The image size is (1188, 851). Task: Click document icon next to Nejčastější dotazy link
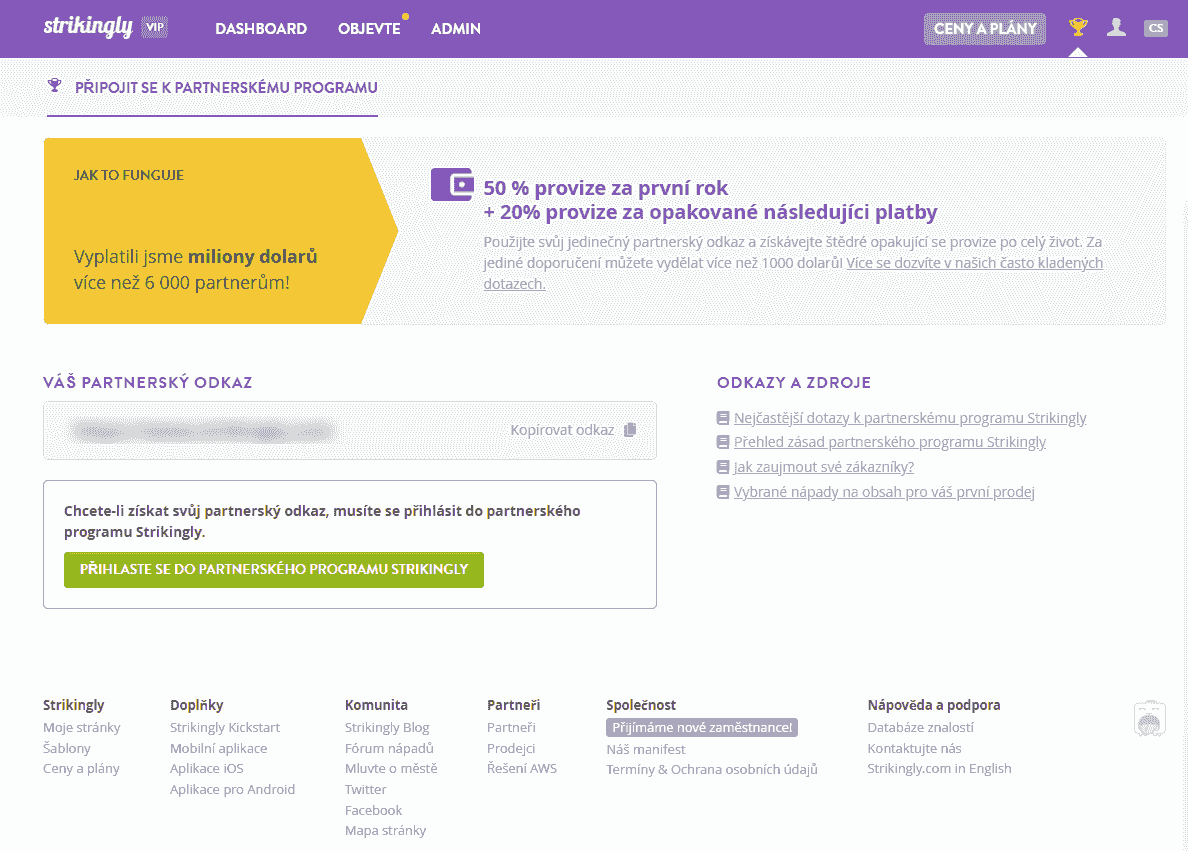723,418
